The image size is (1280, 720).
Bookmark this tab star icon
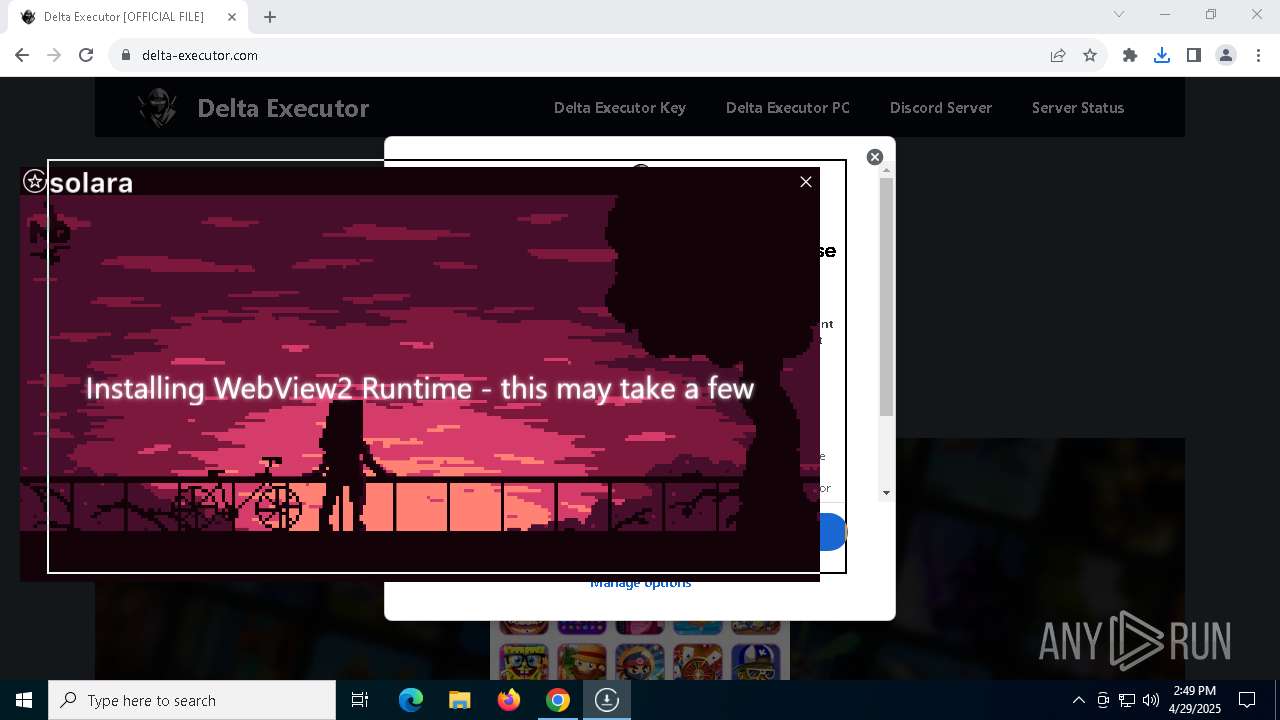click(1090, 55)
